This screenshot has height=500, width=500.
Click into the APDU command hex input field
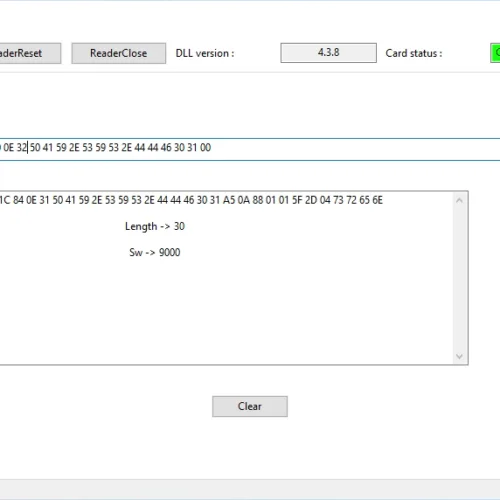[x=250, y=149]
